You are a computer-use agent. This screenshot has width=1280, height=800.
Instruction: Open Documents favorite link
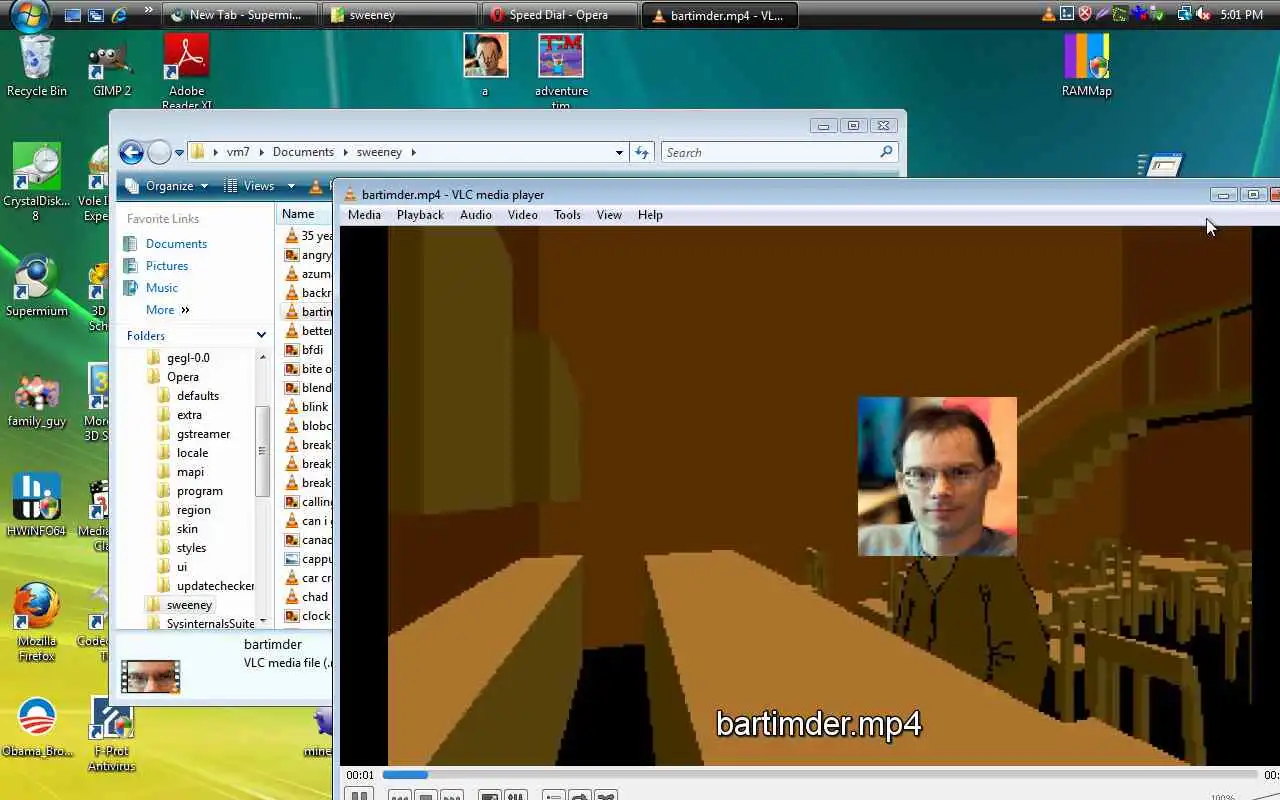coord(165,244)
